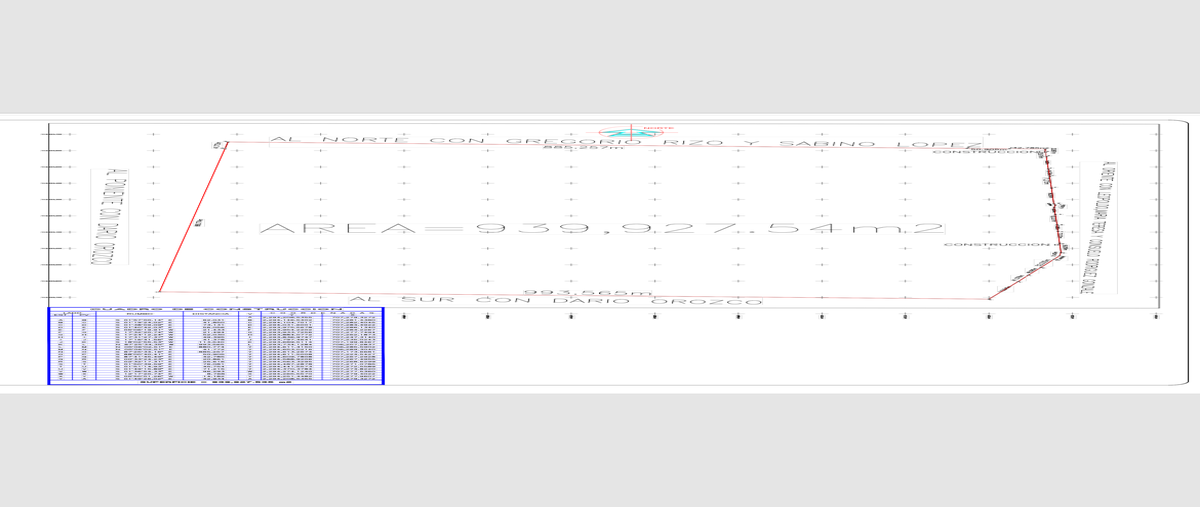Click the Cuadro de Construcción data table
Viewport: 1200px width, 507px height.
click(216, 345)
